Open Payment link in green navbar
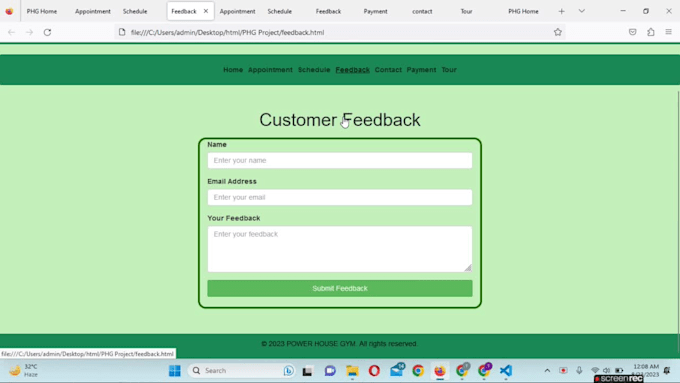 coord(421,70)
